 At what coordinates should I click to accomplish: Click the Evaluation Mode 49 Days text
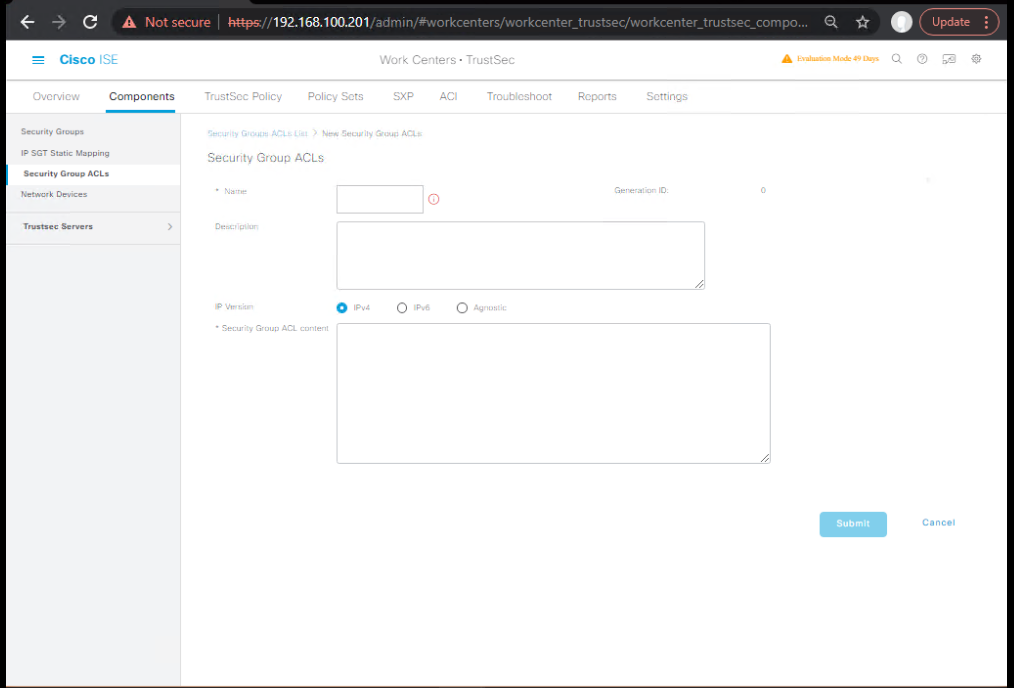837,59
